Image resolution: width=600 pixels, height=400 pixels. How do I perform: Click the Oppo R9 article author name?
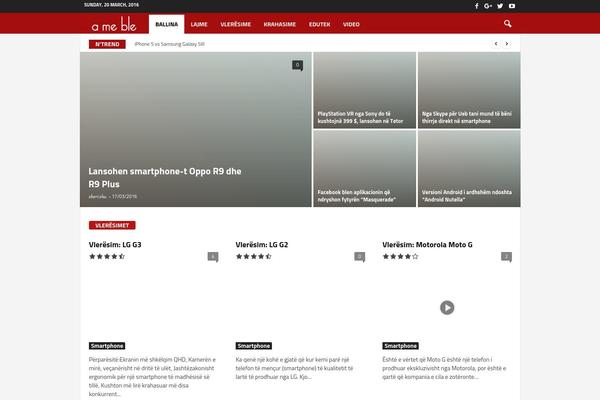(97, 196)
